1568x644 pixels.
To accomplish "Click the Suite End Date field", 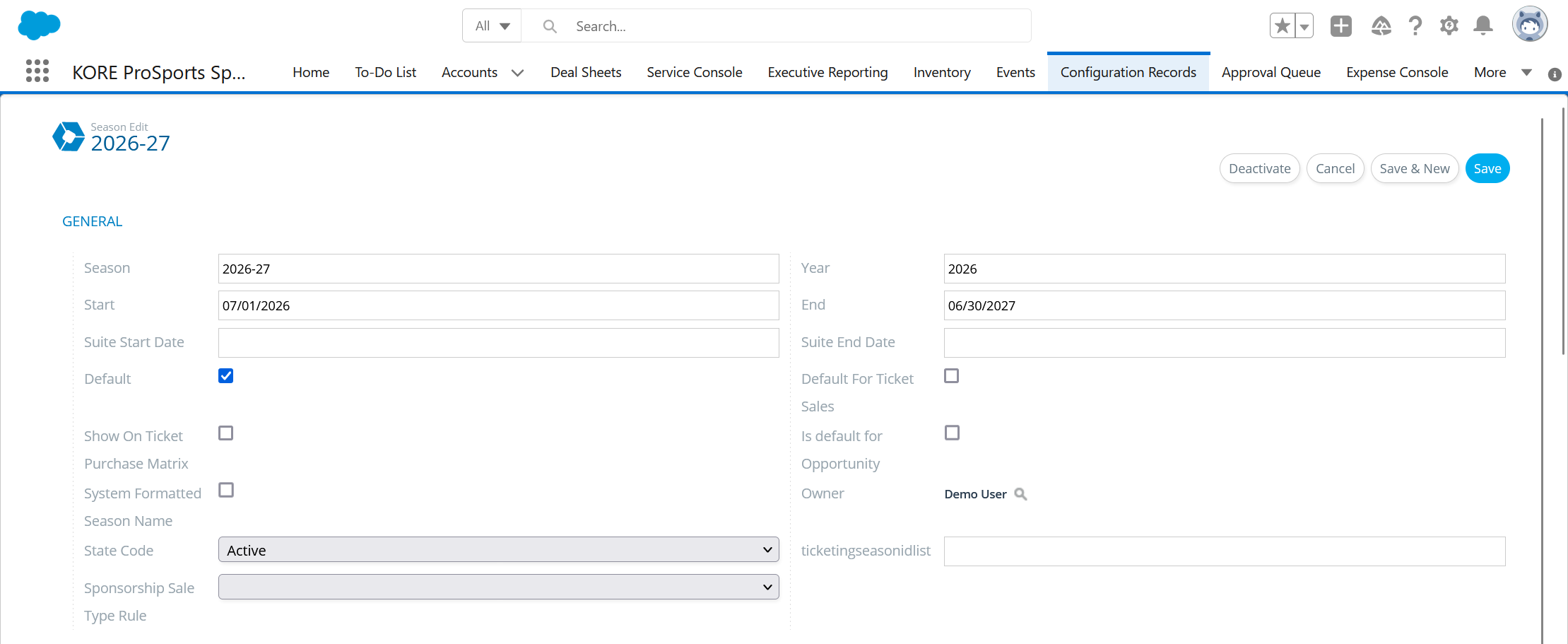I will [1224, 343].
